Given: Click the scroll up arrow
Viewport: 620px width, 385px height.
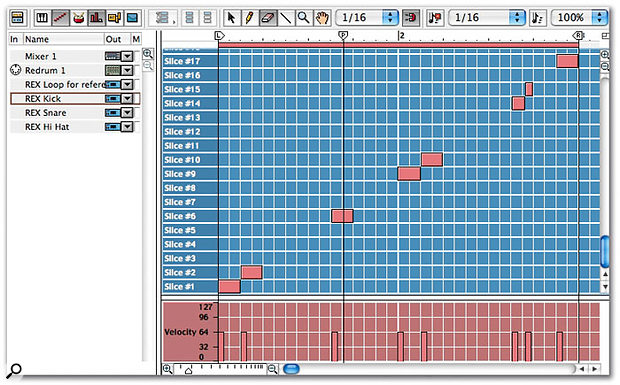Looking at the screenshot, I should (605, 274).
